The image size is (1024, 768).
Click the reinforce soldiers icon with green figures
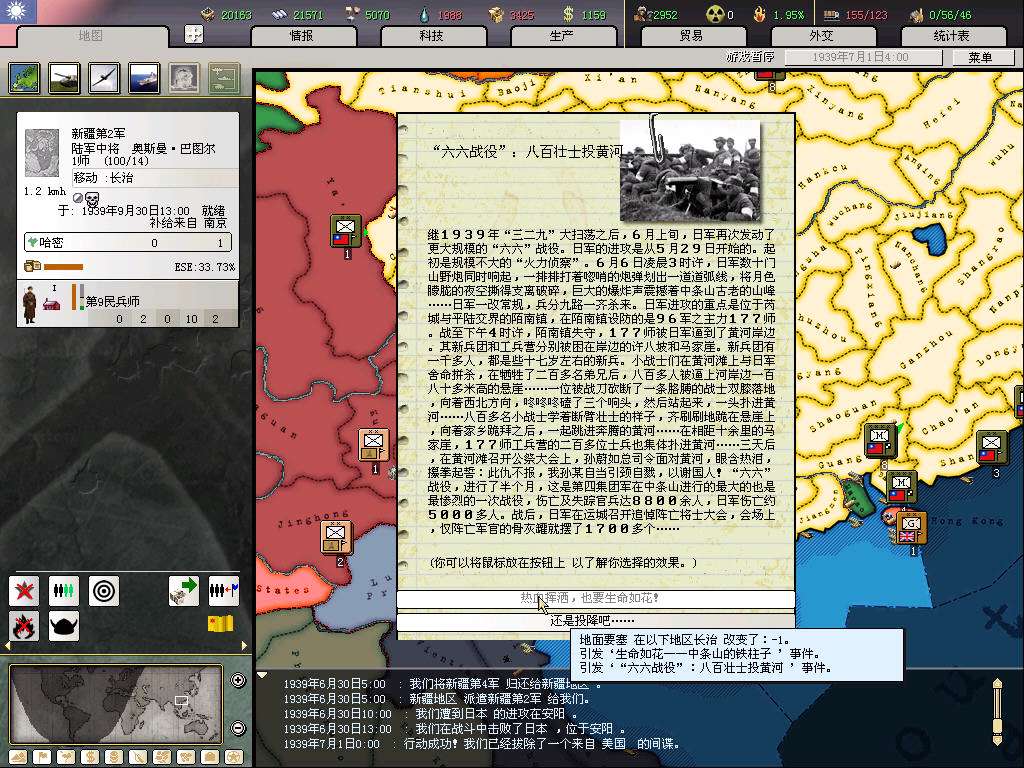coord(64,591)
